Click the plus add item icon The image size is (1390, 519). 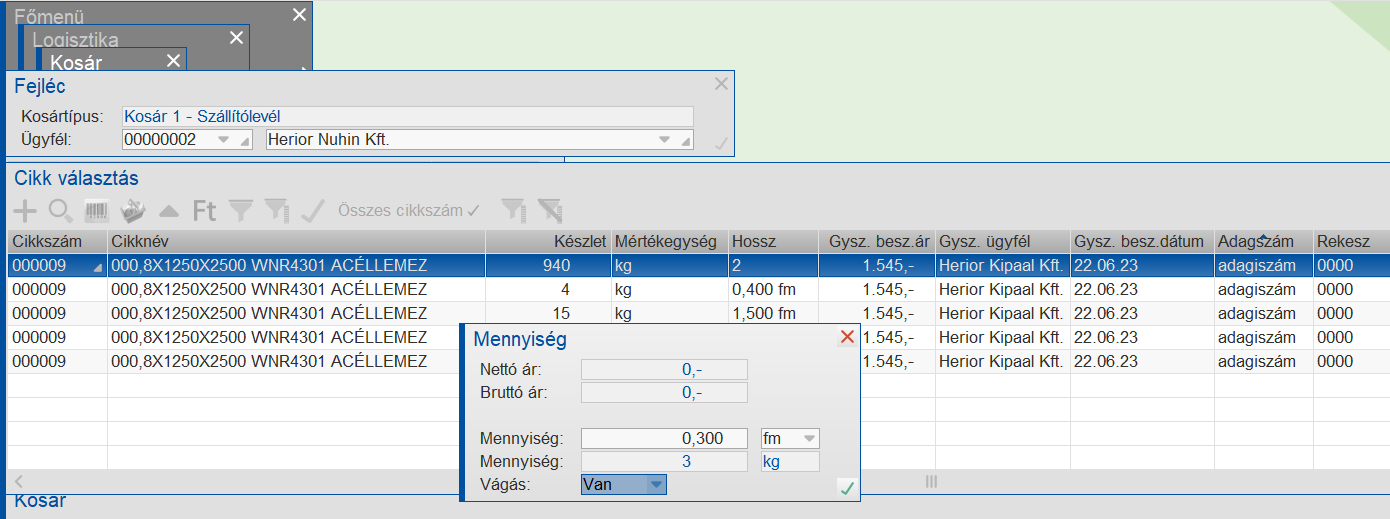point(24,210)
